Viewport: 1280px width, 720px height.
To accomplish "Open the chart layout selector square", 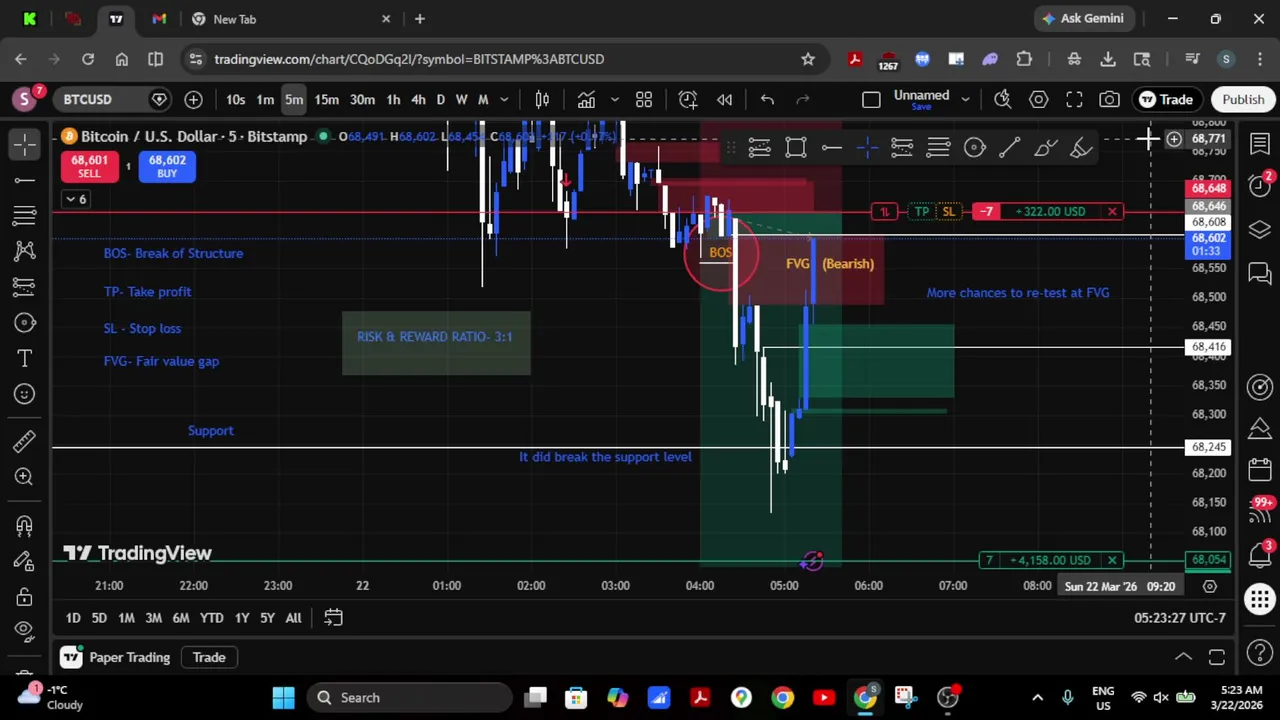I will click(x=871, y=99).
